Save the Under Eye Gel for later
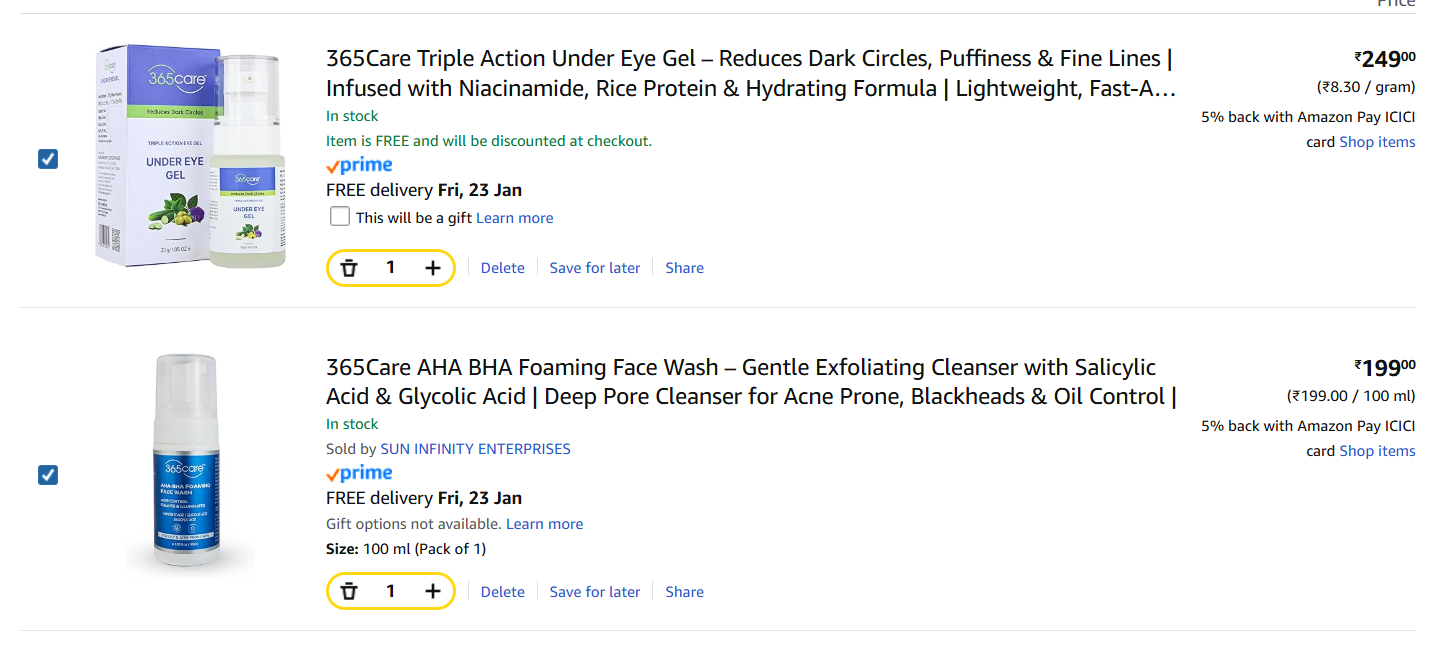This screenshot has width=1437, height=668. click(x=594, y=267)
